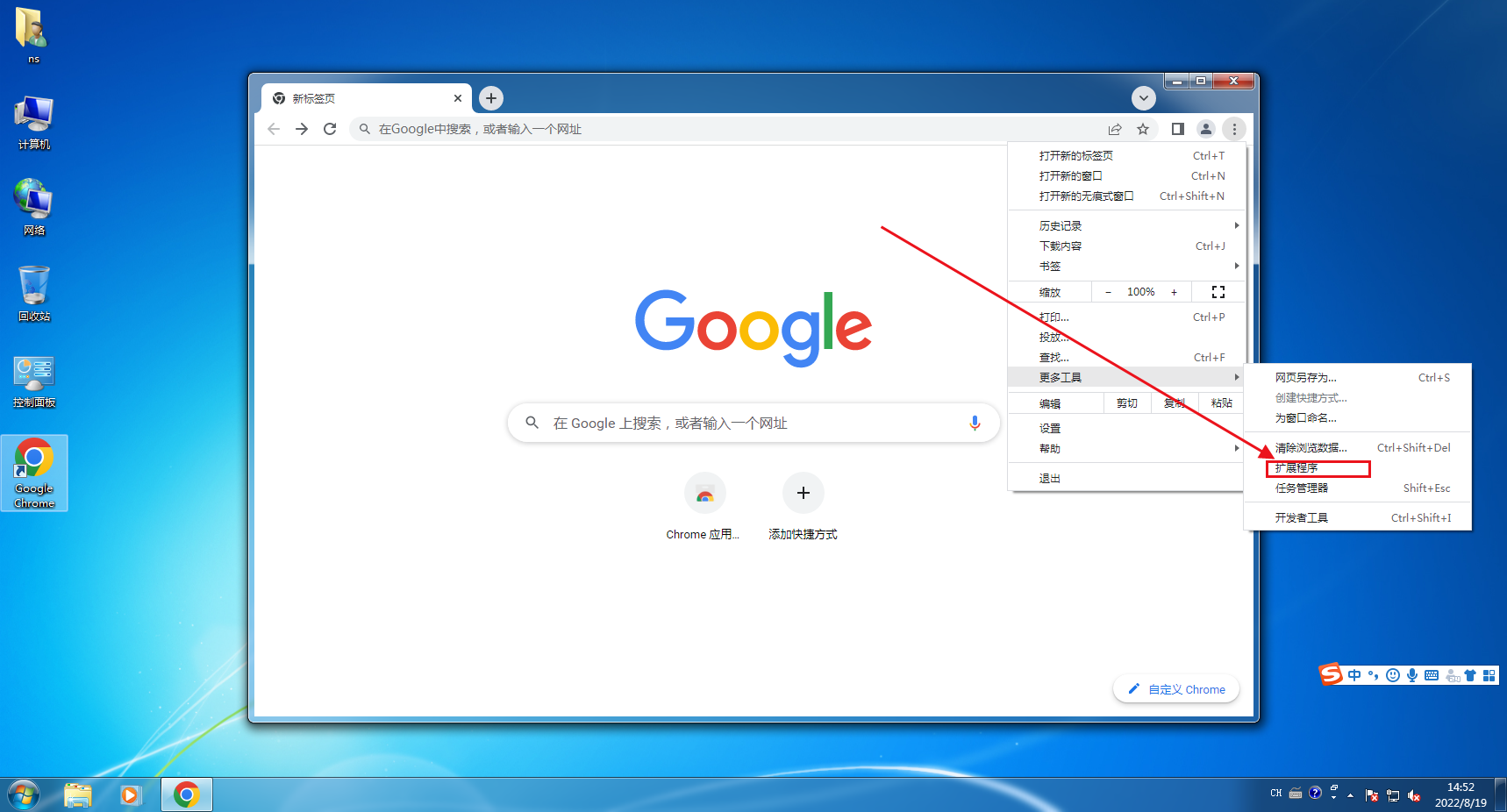Click the 添加快捷方式 plus tile

click(x=803, y=507)
